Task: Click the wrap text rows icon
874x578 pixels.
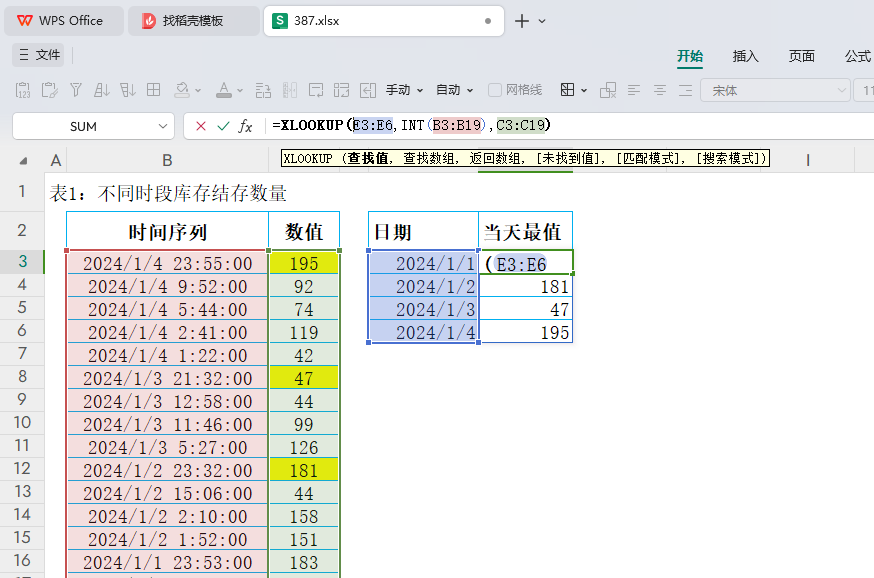Action: 263,90
